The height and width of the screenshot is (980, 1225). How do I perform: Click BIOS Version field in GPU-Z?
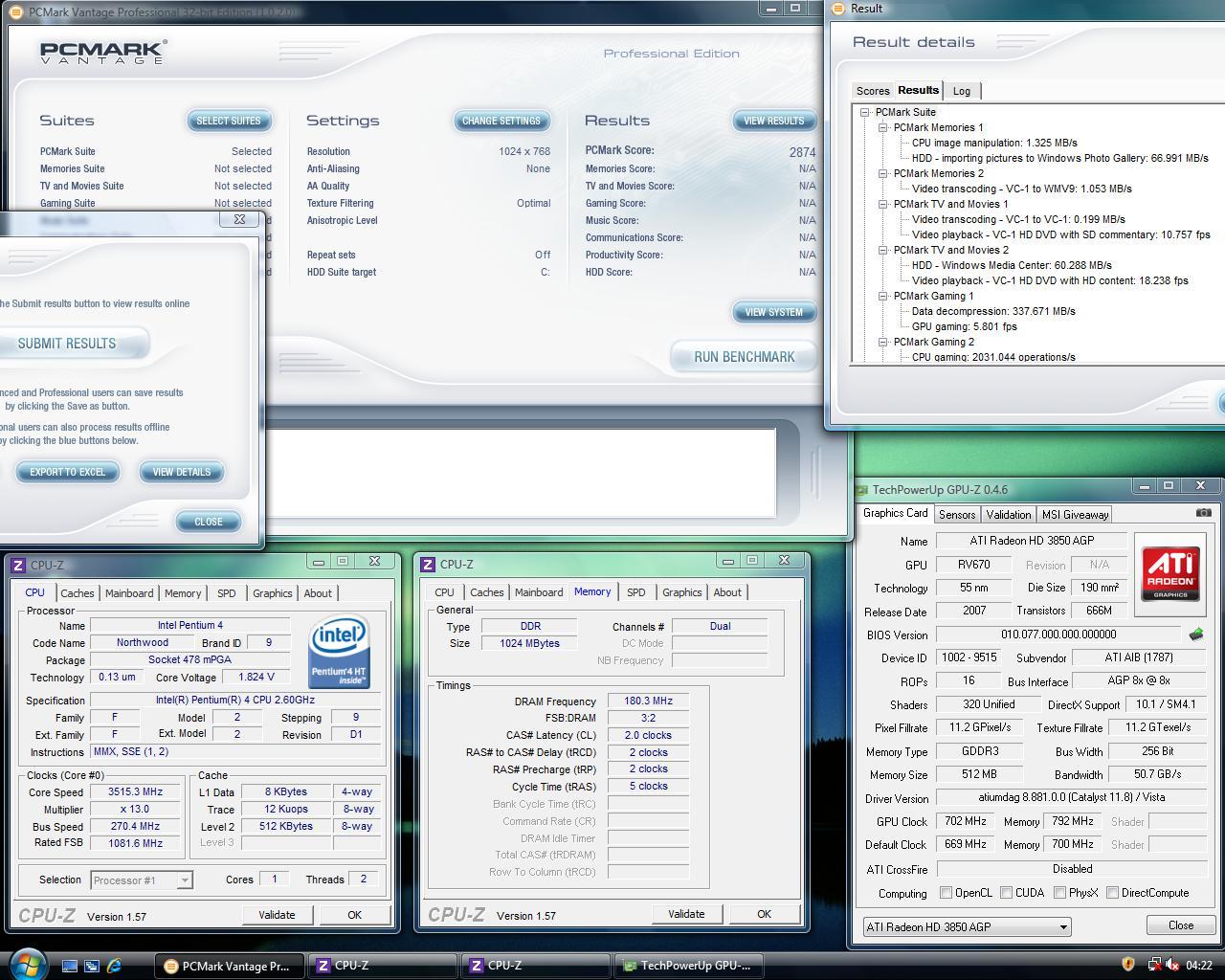coord(1059,635)
